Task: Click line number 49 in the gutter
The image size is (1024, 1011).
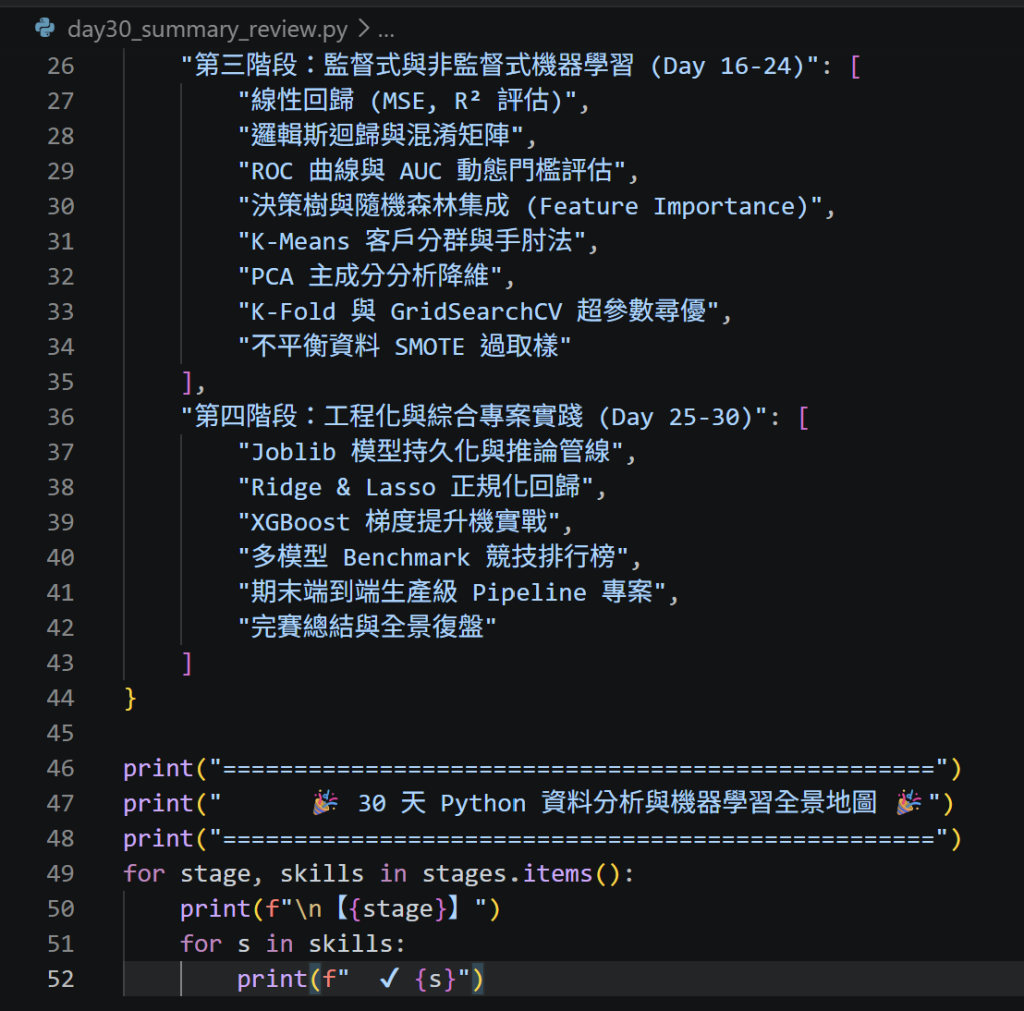Action: pos(61,874)
